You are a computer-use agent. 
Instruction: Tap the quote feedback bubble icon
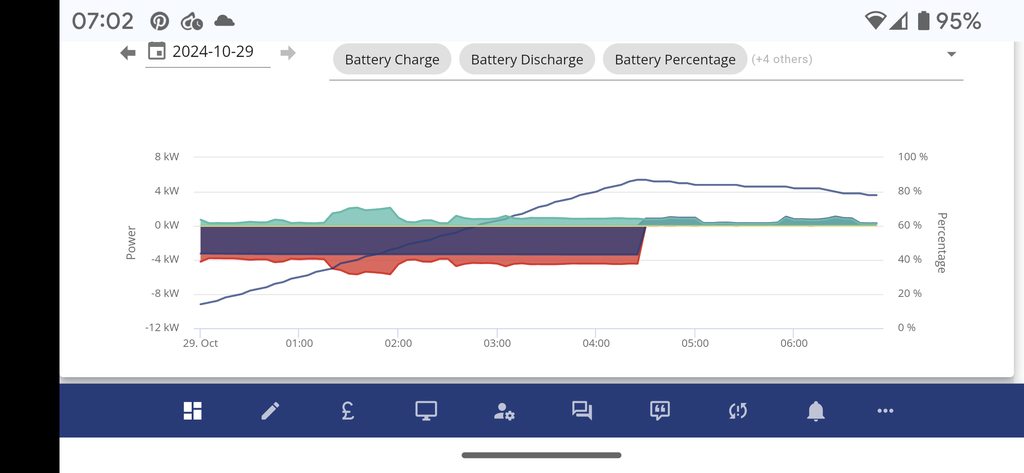[660, 410]
